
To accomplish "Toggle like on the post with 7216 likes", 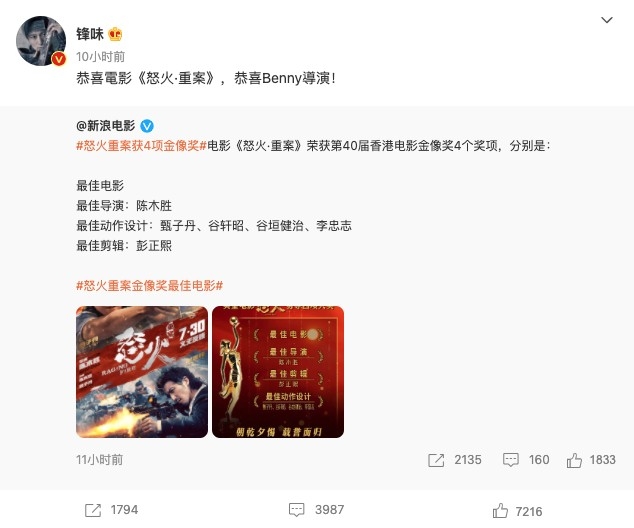I will coord(500,511).
